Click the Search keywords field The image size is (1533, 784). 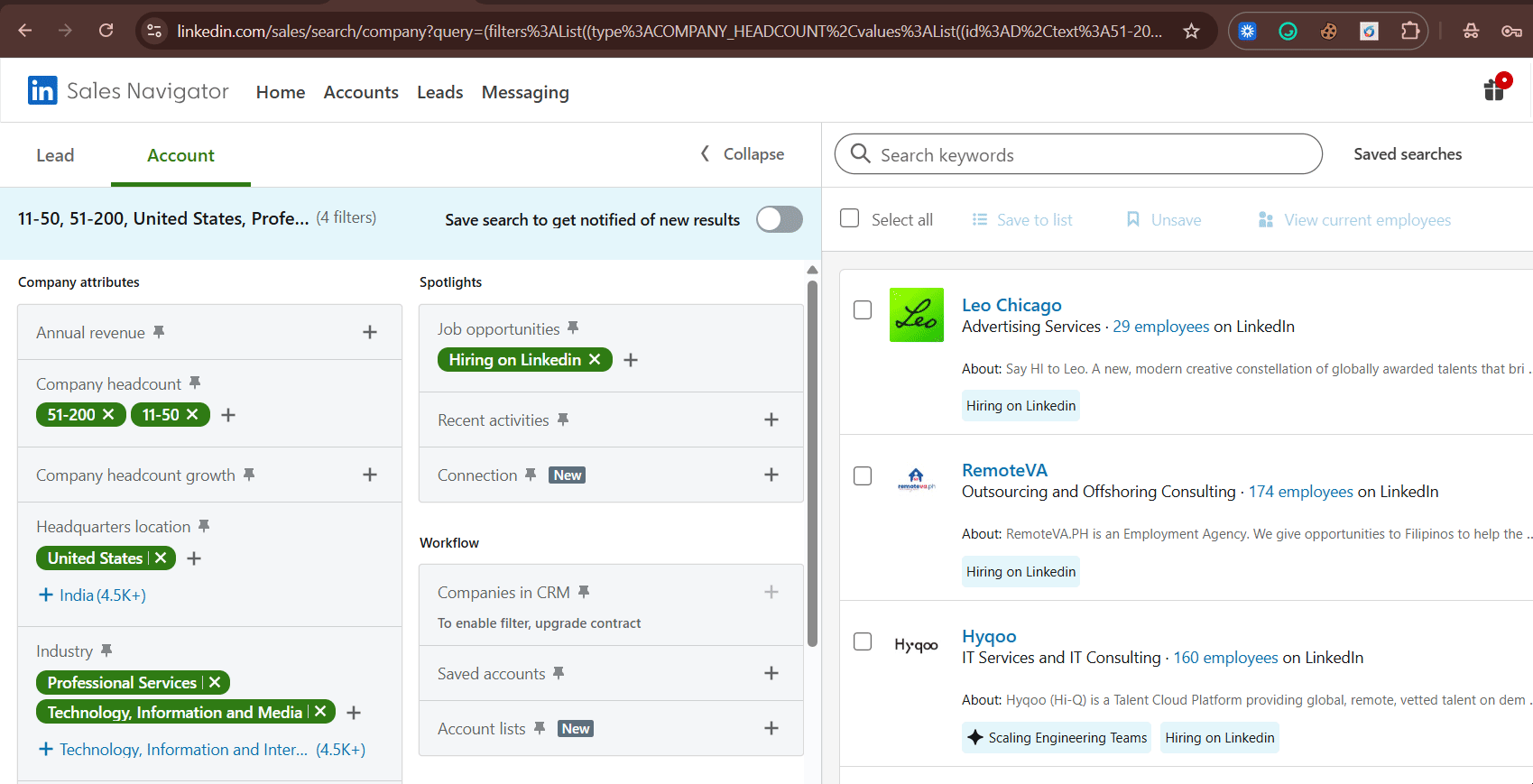point(1078,154)
